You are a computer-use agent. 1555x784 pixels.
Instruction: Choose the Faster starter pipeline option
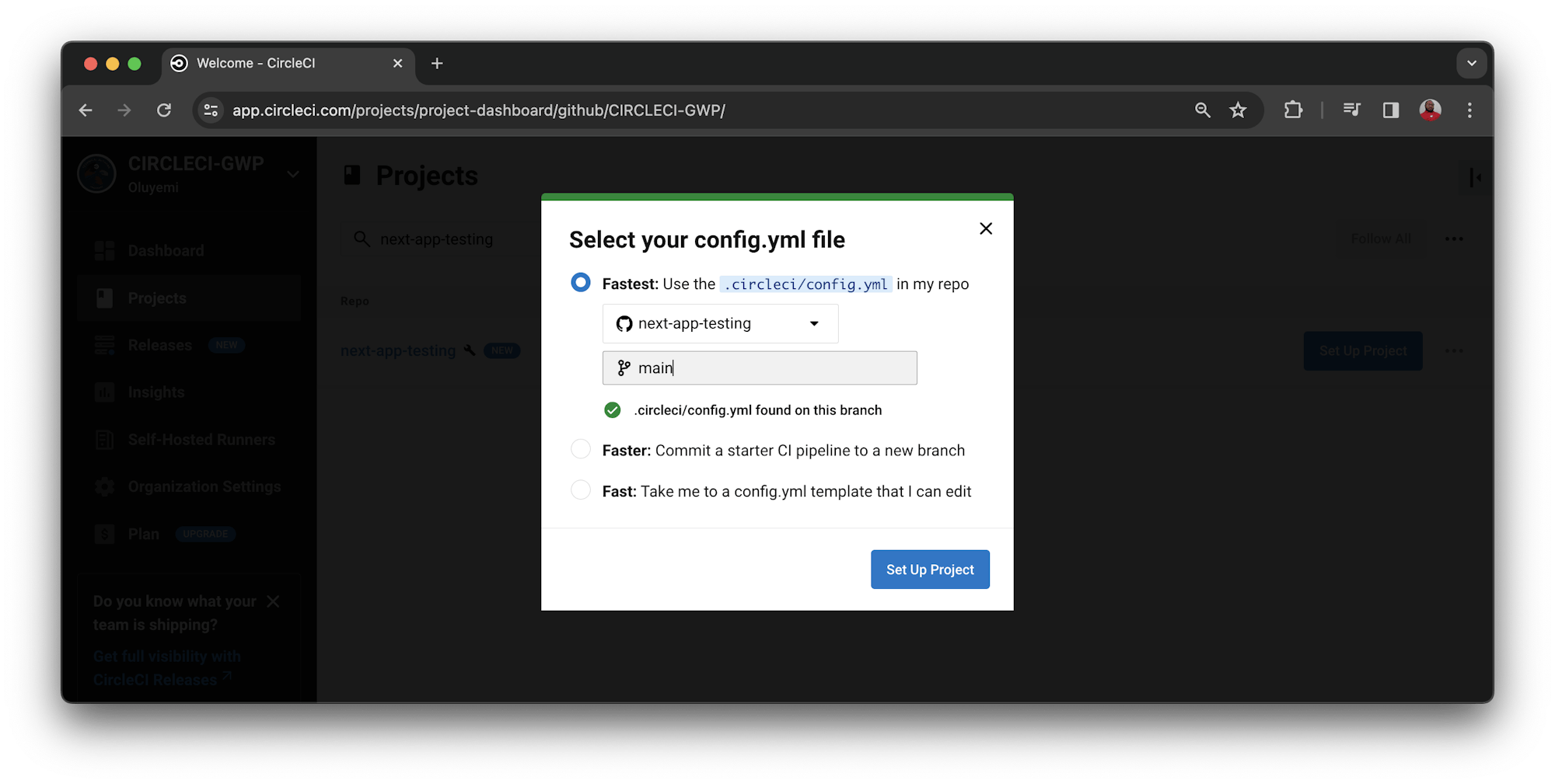tap(580, 449)
